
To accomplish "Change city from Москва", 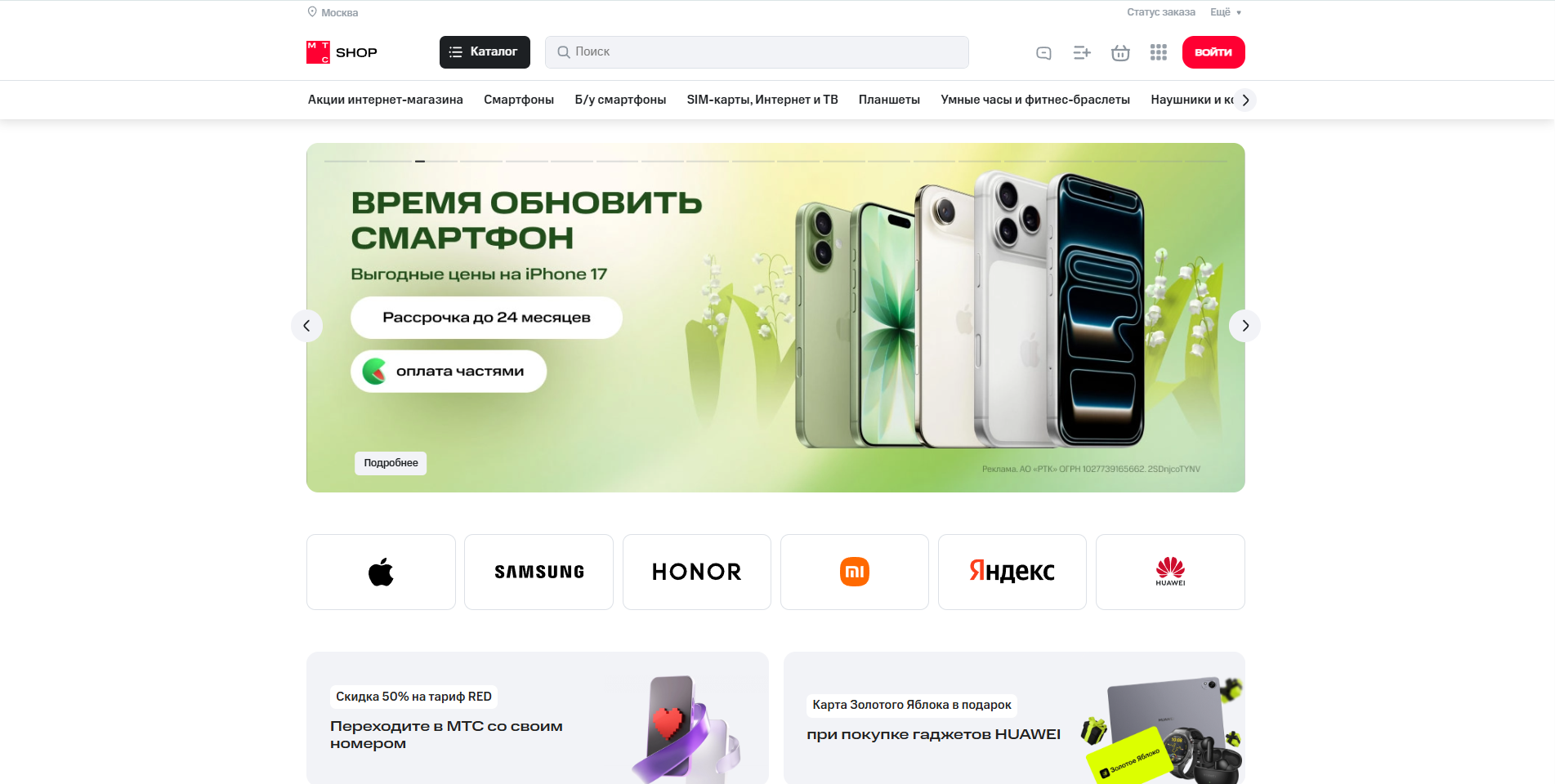I will click(x=333, y=12).
